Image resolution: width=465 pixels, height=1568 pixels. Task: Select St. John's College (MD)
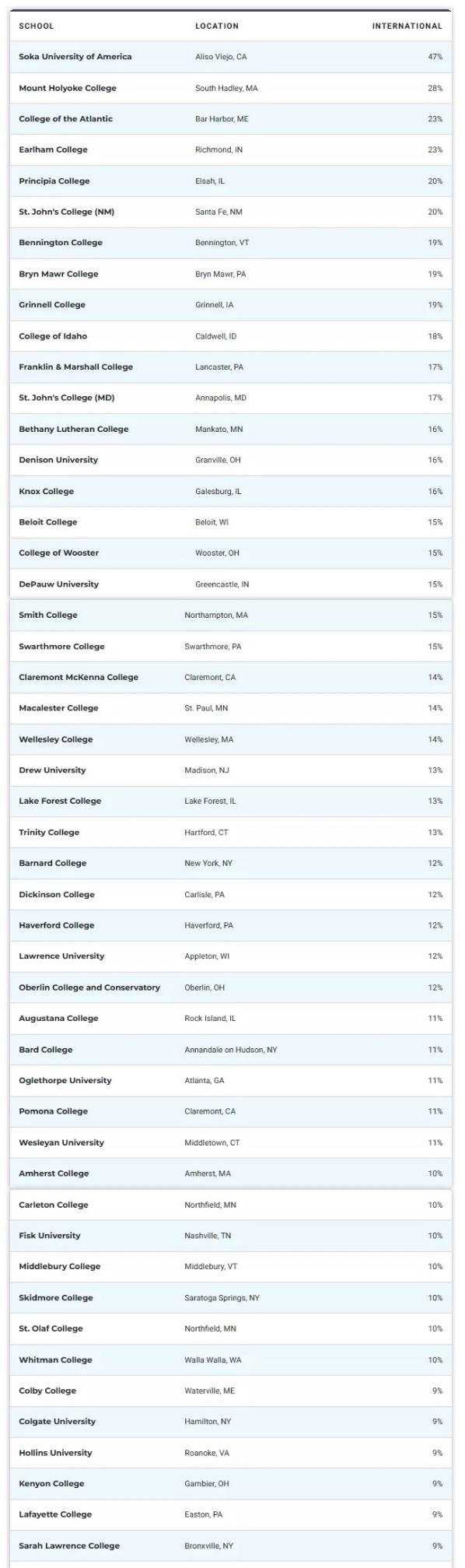(x=67, y=398)
